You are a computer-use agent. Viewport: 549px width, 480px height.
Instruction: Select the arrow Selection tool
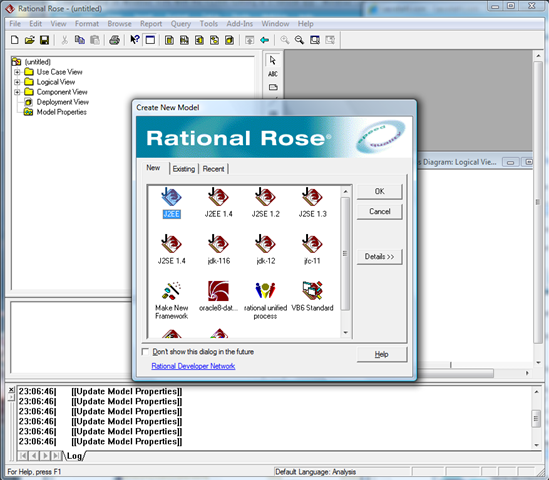point(273,60)
